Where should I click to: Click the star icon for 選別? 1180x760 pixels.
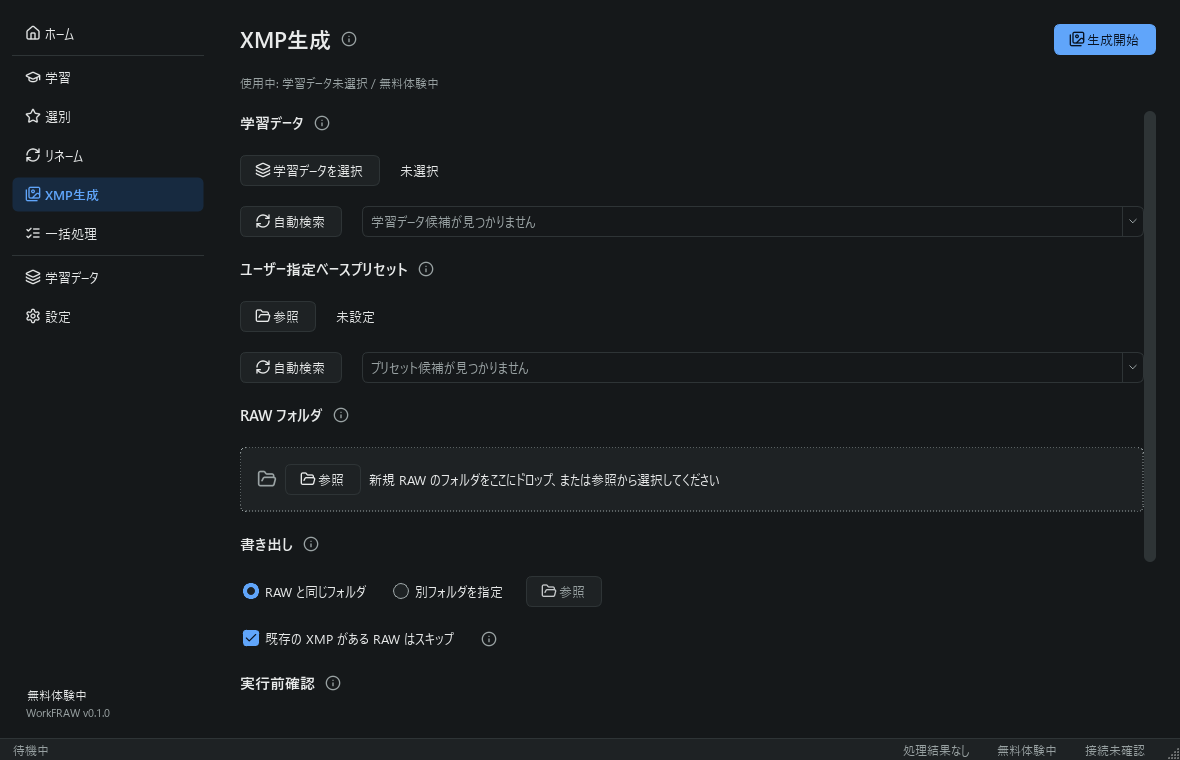pos(32,116)
